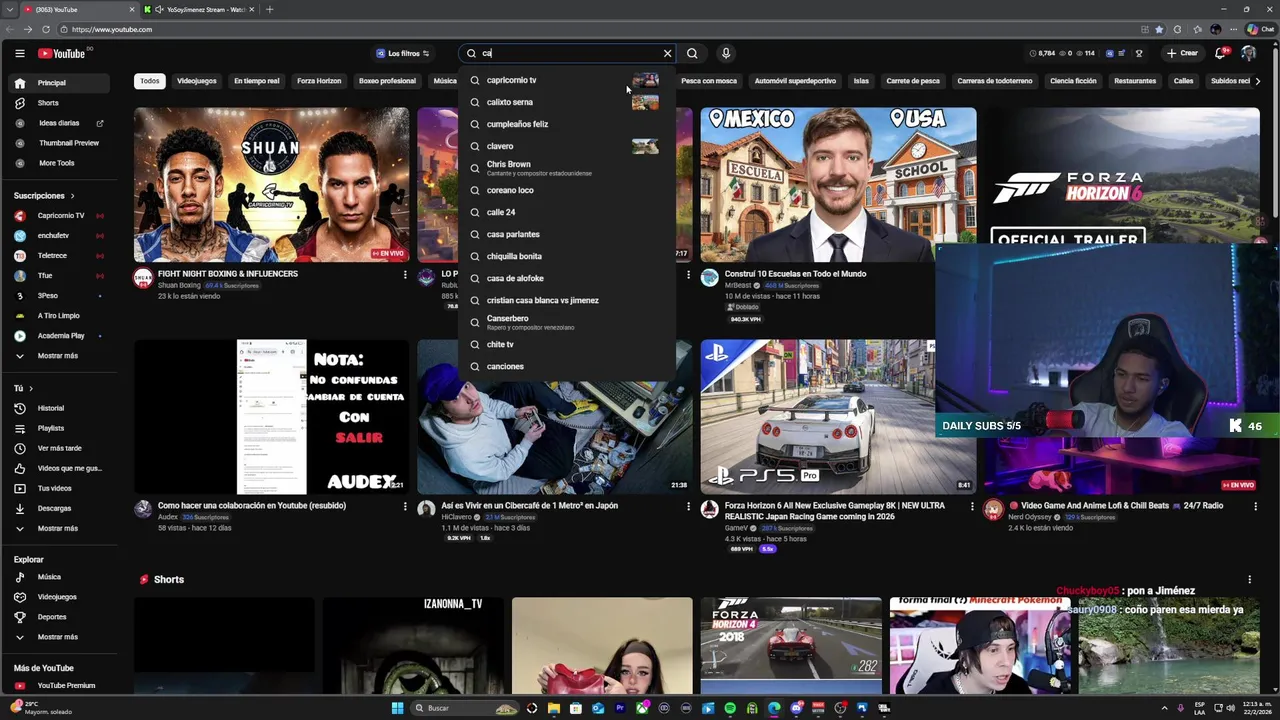Viewport: 1280px width, 720px height.
Task: Expand Mostrar más under Descargas
Action: coord(58,528)
